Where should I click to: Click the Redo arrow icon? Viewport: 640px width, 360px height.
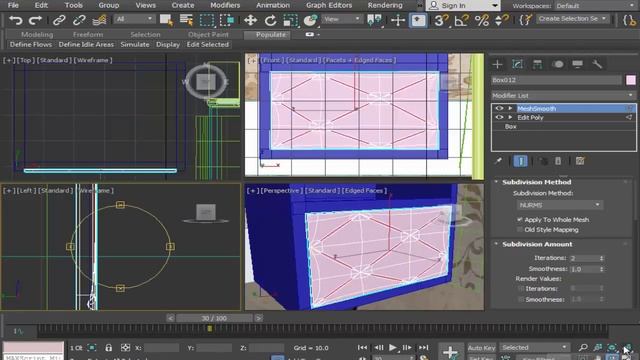(36, 20)
